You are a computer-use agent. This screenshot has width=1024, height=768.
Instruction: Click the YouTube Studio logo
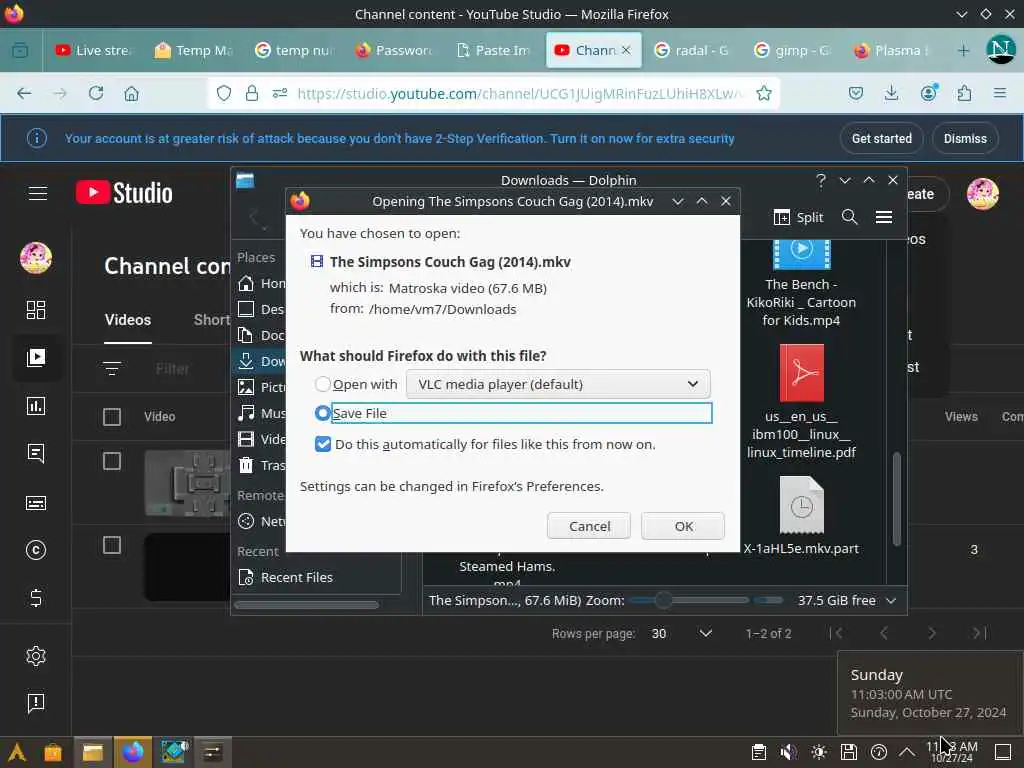pyautogui.click(x=124, y=193)
